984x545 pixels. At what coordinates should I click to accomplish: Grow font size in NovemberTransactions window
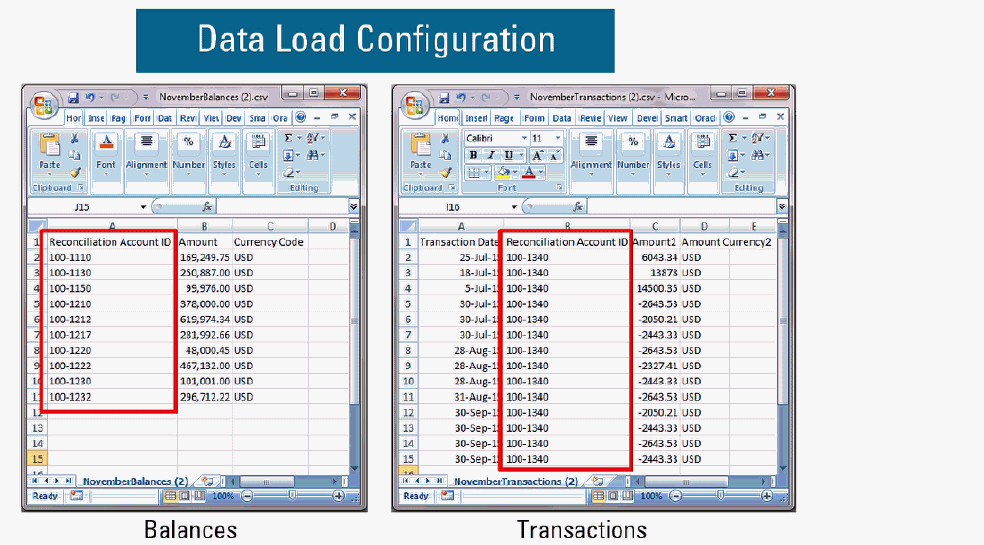(537, 156)
